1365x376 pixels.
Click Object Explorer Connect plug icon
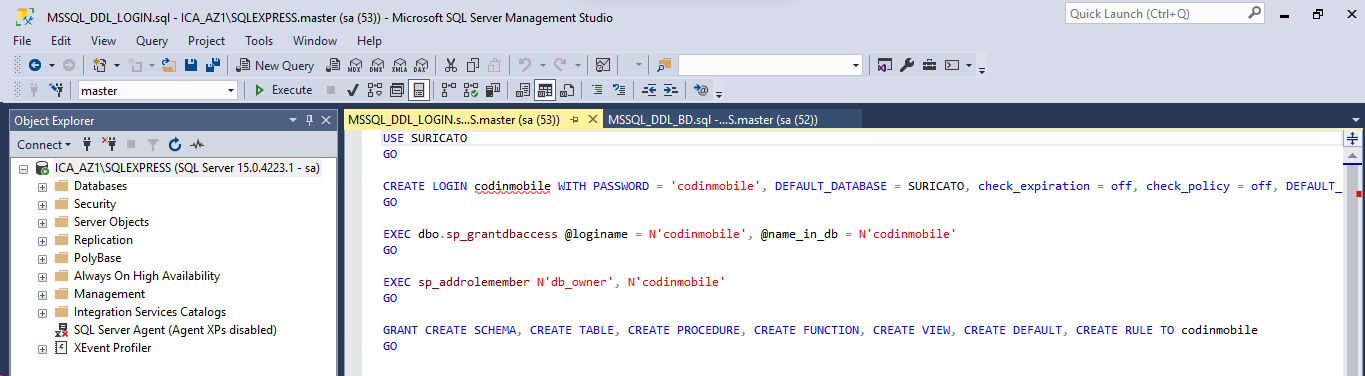tap(88, 144)
